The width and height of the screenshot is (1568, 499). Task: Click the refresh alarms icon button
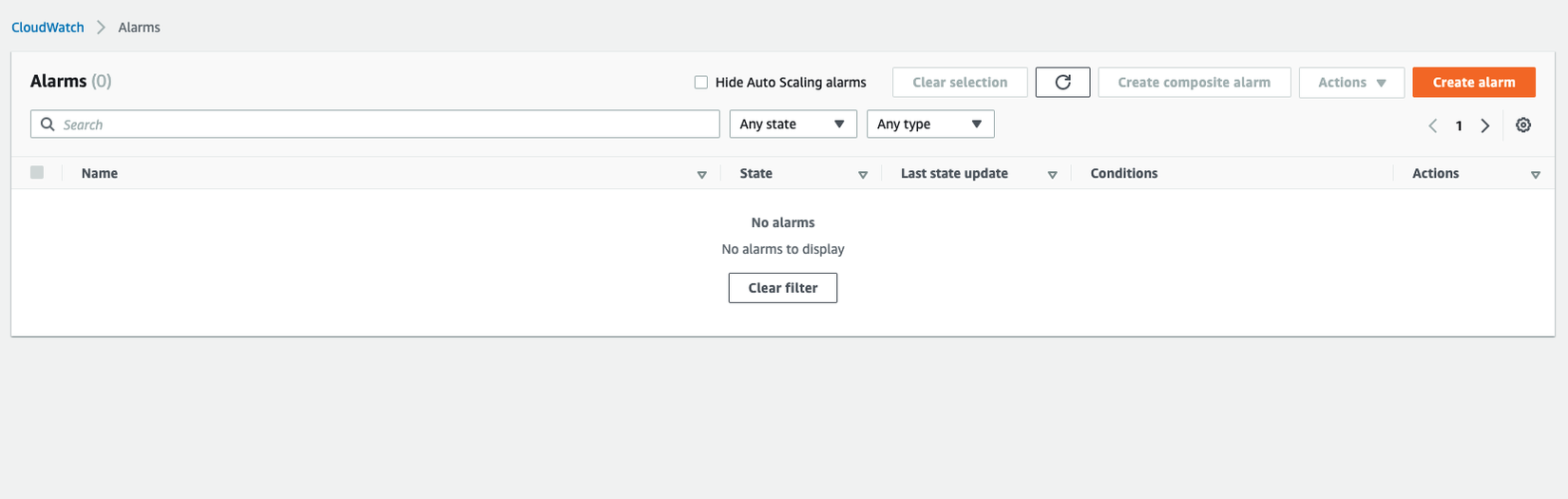(1062, 83)
